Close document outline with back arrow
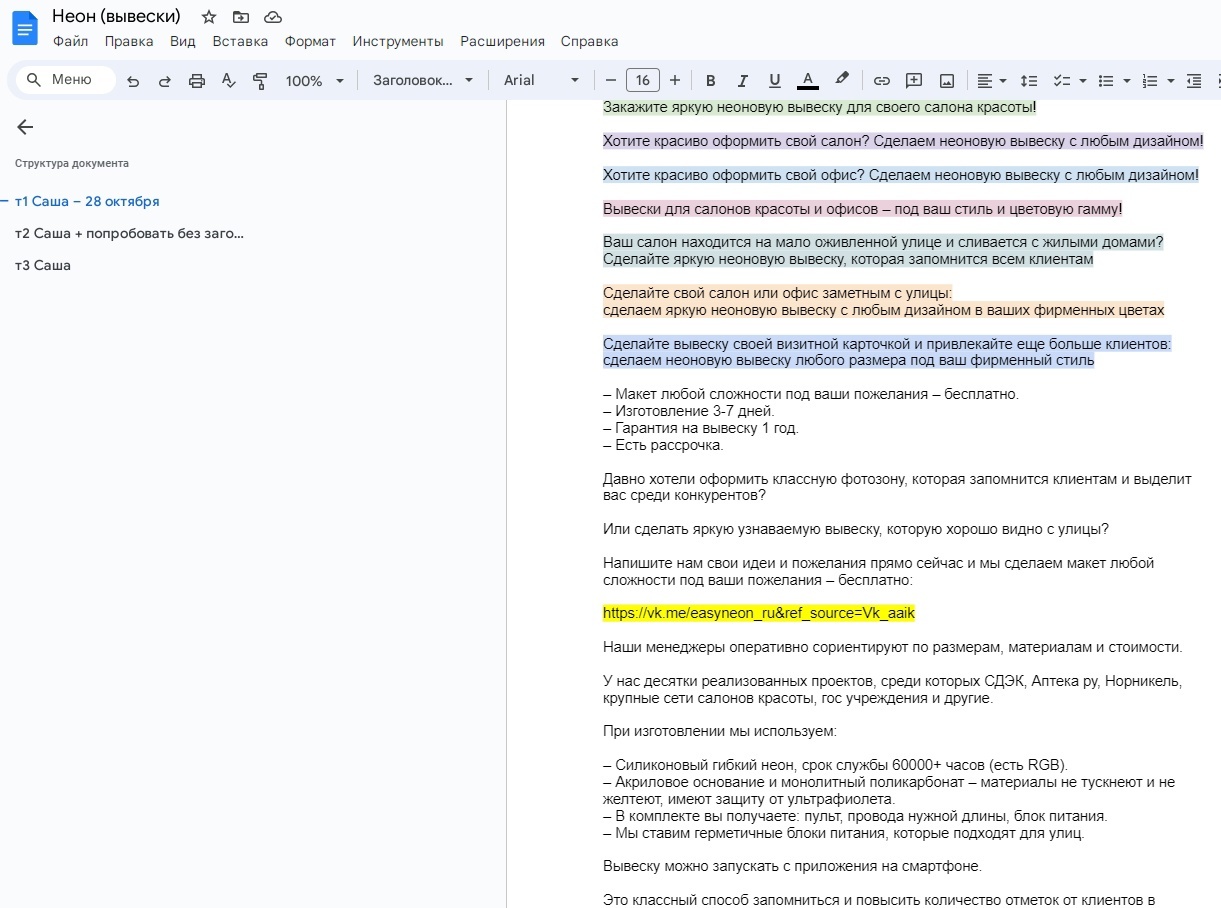The height and width of the screenshot is (908, 1221). pyautogui.click(x=25, y=127)
